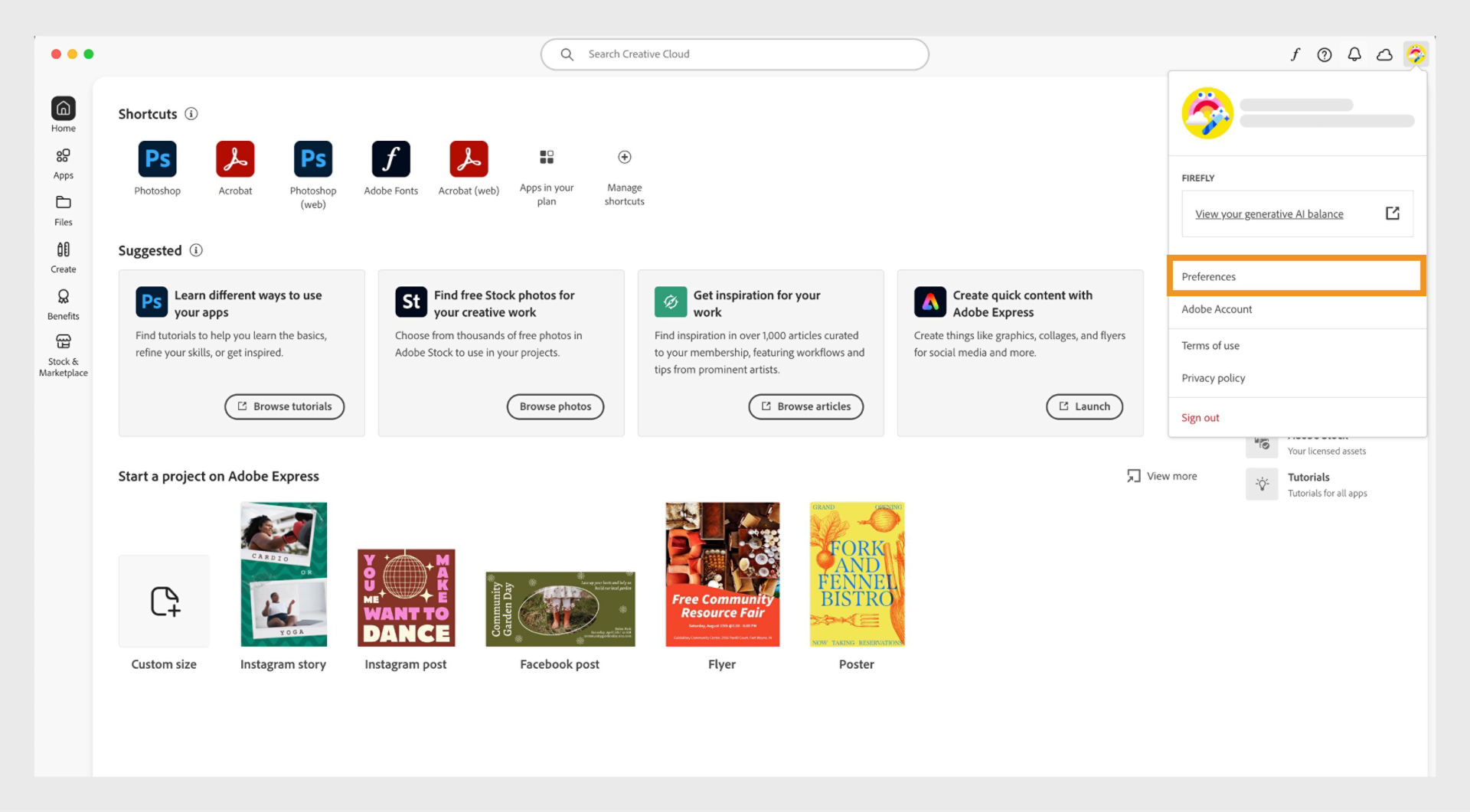Open the notifications bell icon
Screen dimensions: 1470x812
pos(1354,54)
